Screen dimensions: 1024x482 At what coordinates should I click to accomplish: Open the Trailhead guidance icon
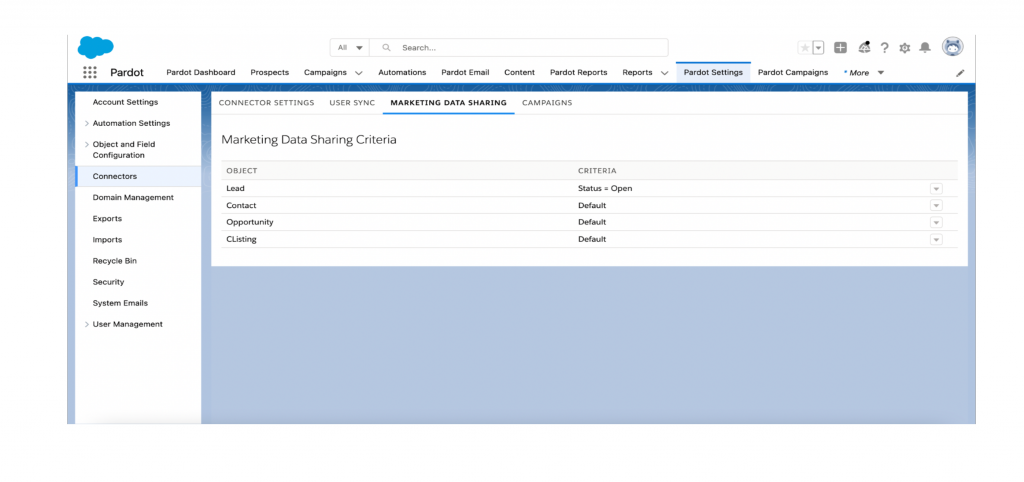[x=864, y=47]
